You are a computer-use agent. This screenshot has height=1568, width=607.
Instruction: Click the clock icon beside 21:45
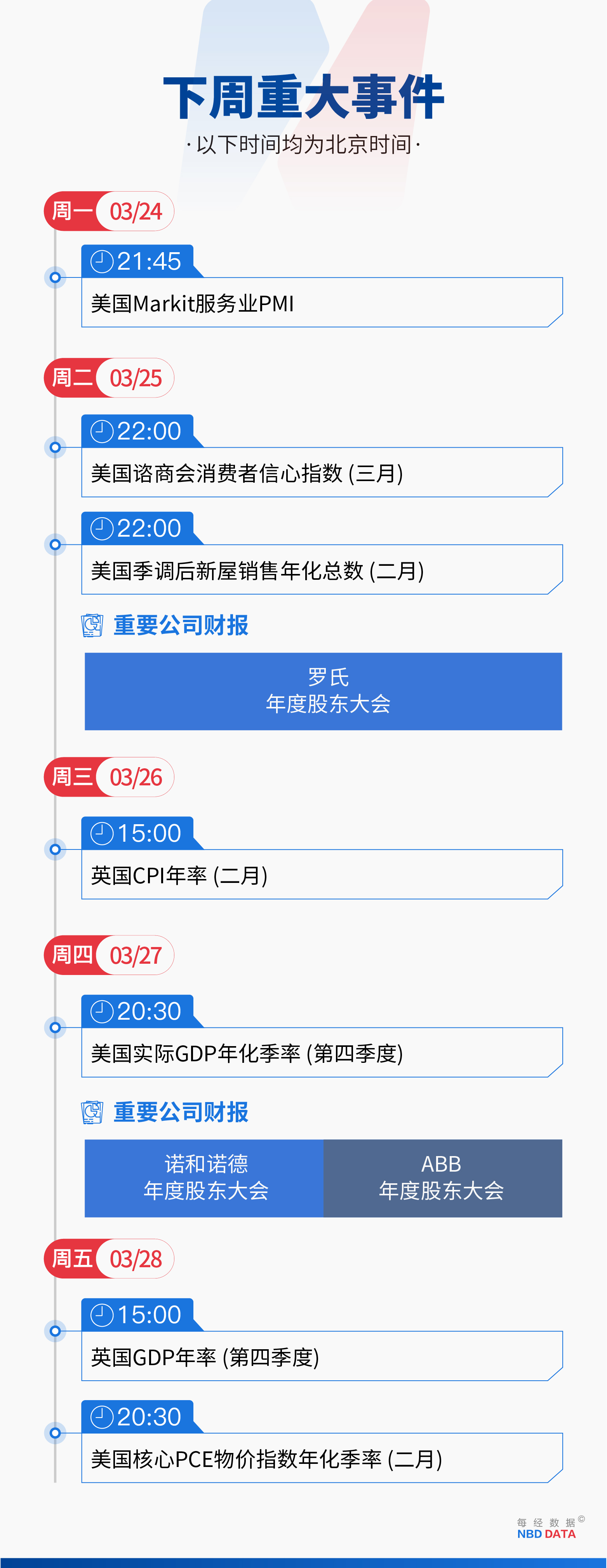pos(102,262)
